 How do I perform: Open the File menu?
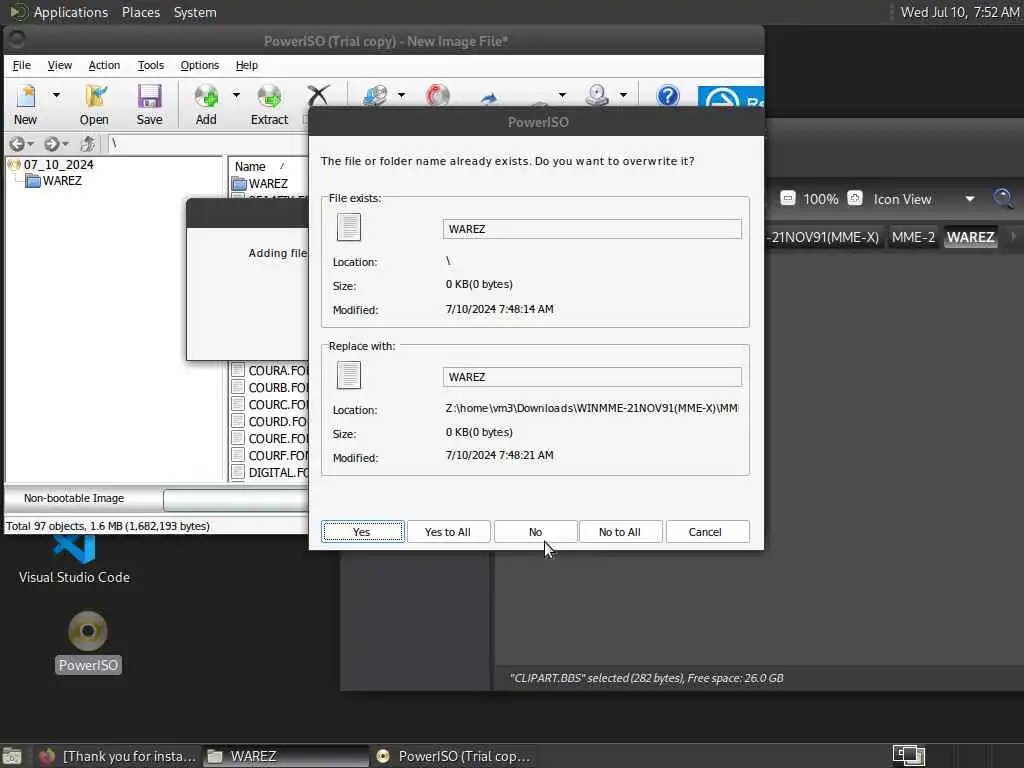22,65
